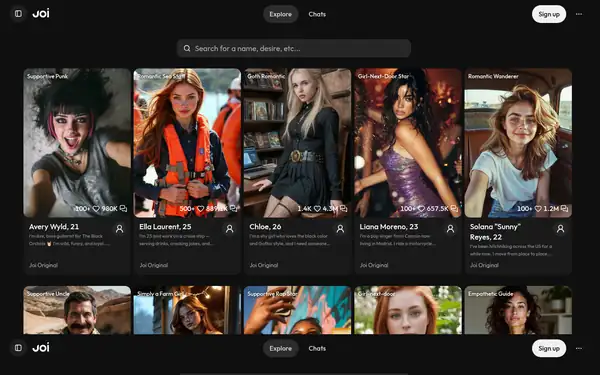
Task: Open the Simply a Farm Girl card image
Action: [187, 310]
